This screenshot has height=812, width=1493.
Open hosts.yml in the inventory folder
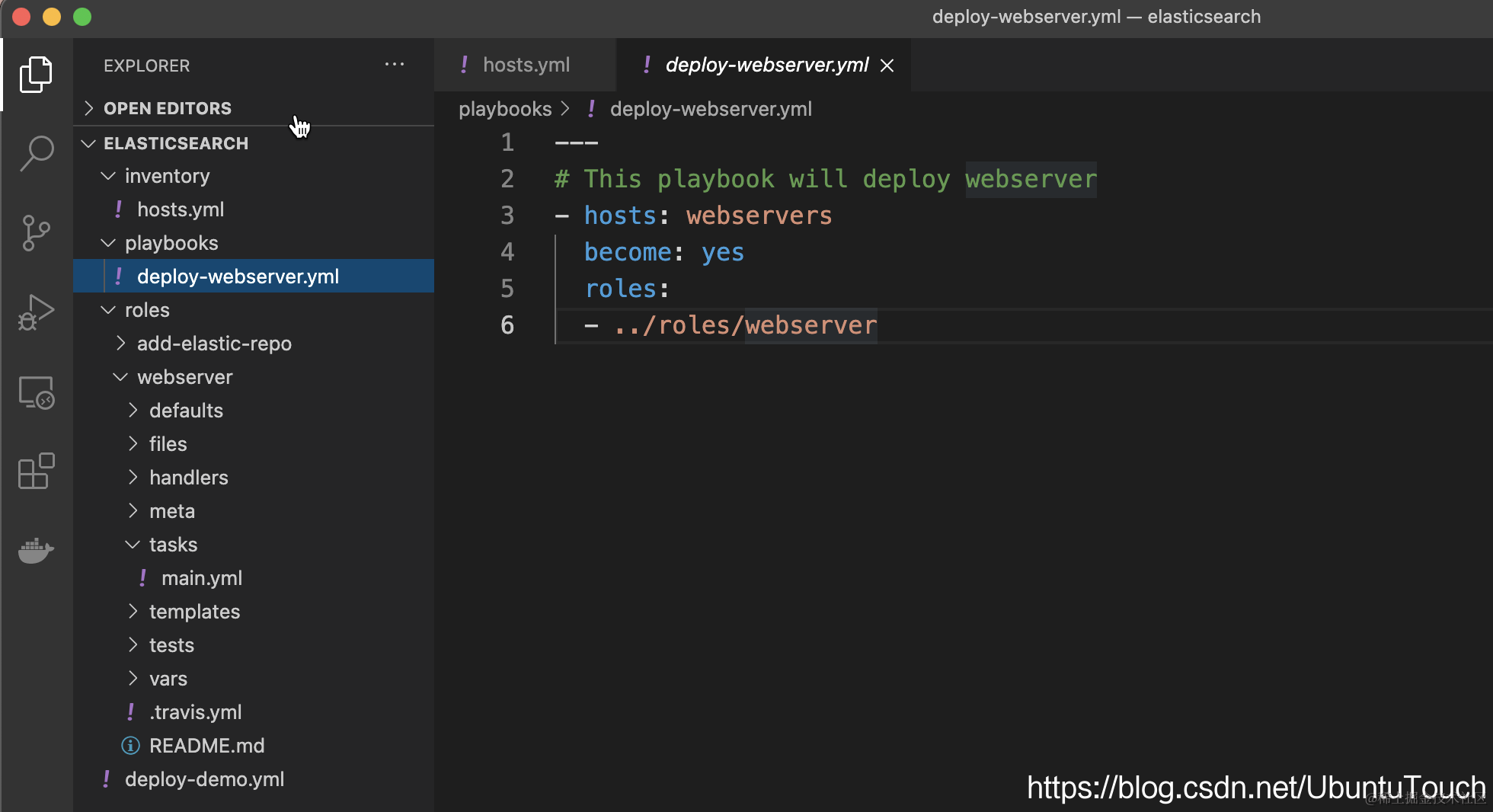pyautogui.click(x=254, y=209)
